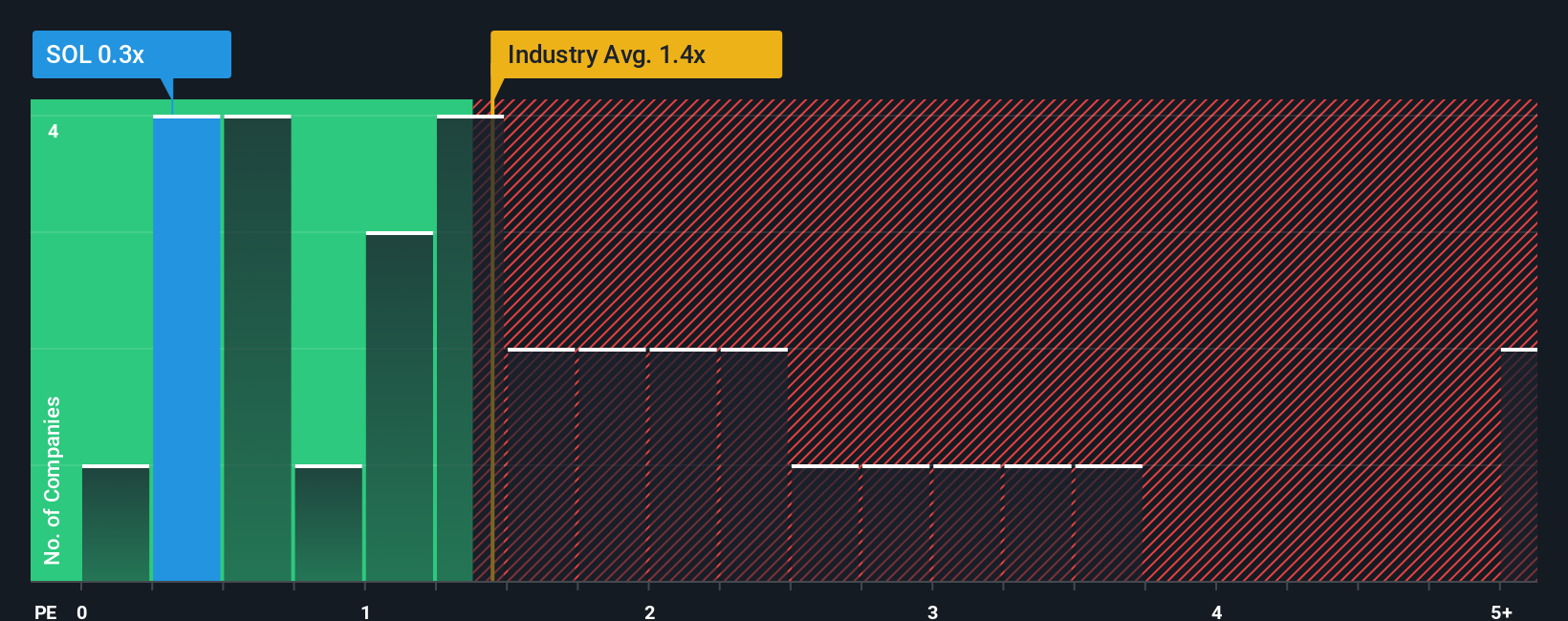Select the 5+ bar at the chart's right edge

tap(1519, 465)
